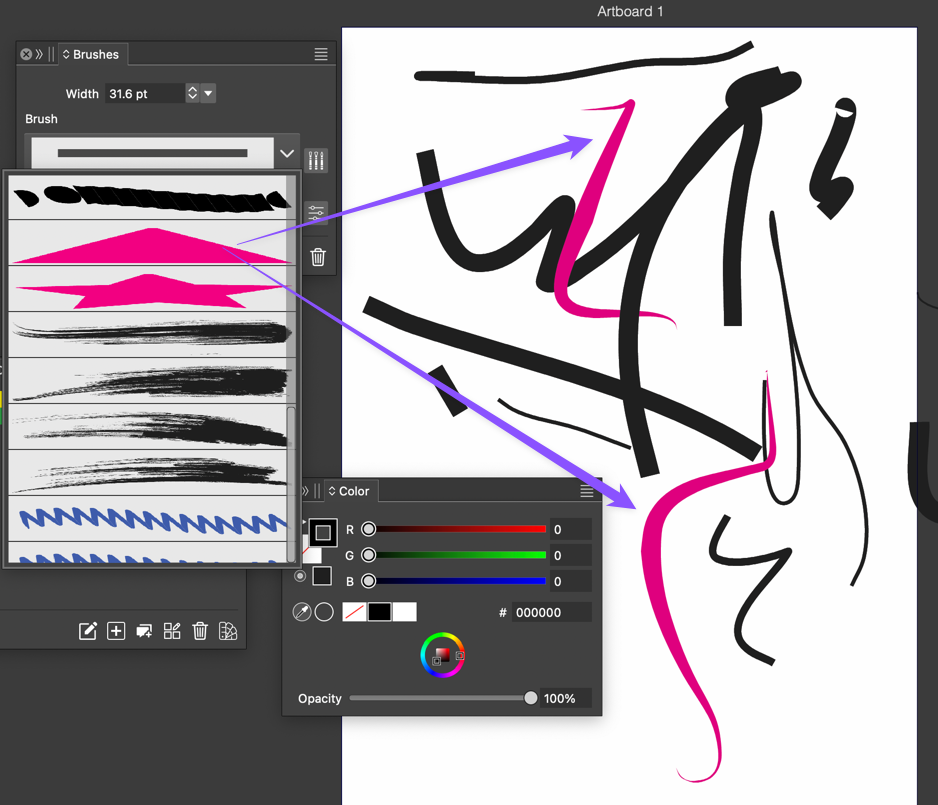The width and height of the screenshot is (938, 805).
Task: Add a new brush with plus icon
Action: click(116, 630)
